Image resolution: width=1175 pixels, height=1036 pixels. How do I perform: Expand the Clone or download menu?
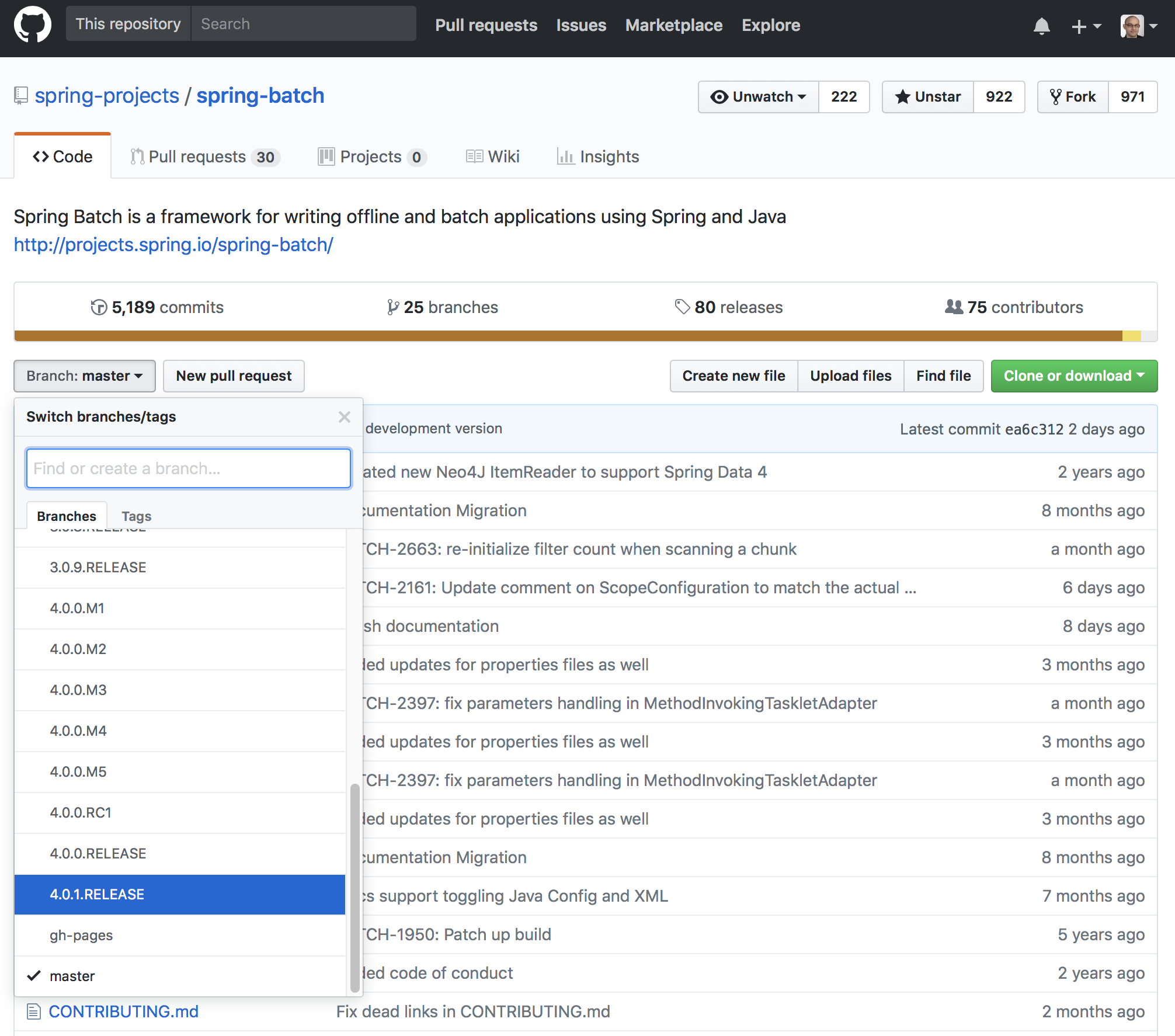(x=1073, y=376)
